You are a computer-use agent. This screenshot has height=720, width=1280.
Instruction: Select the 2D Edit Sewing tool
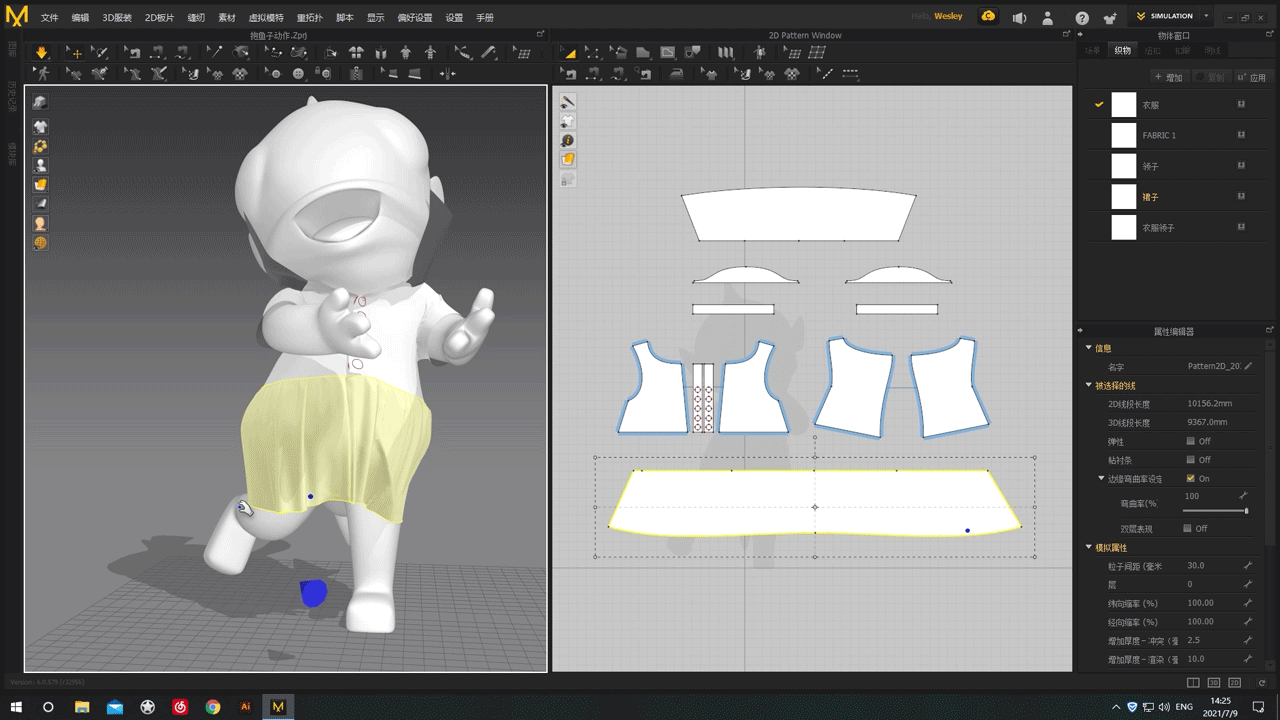pos(569,74)
